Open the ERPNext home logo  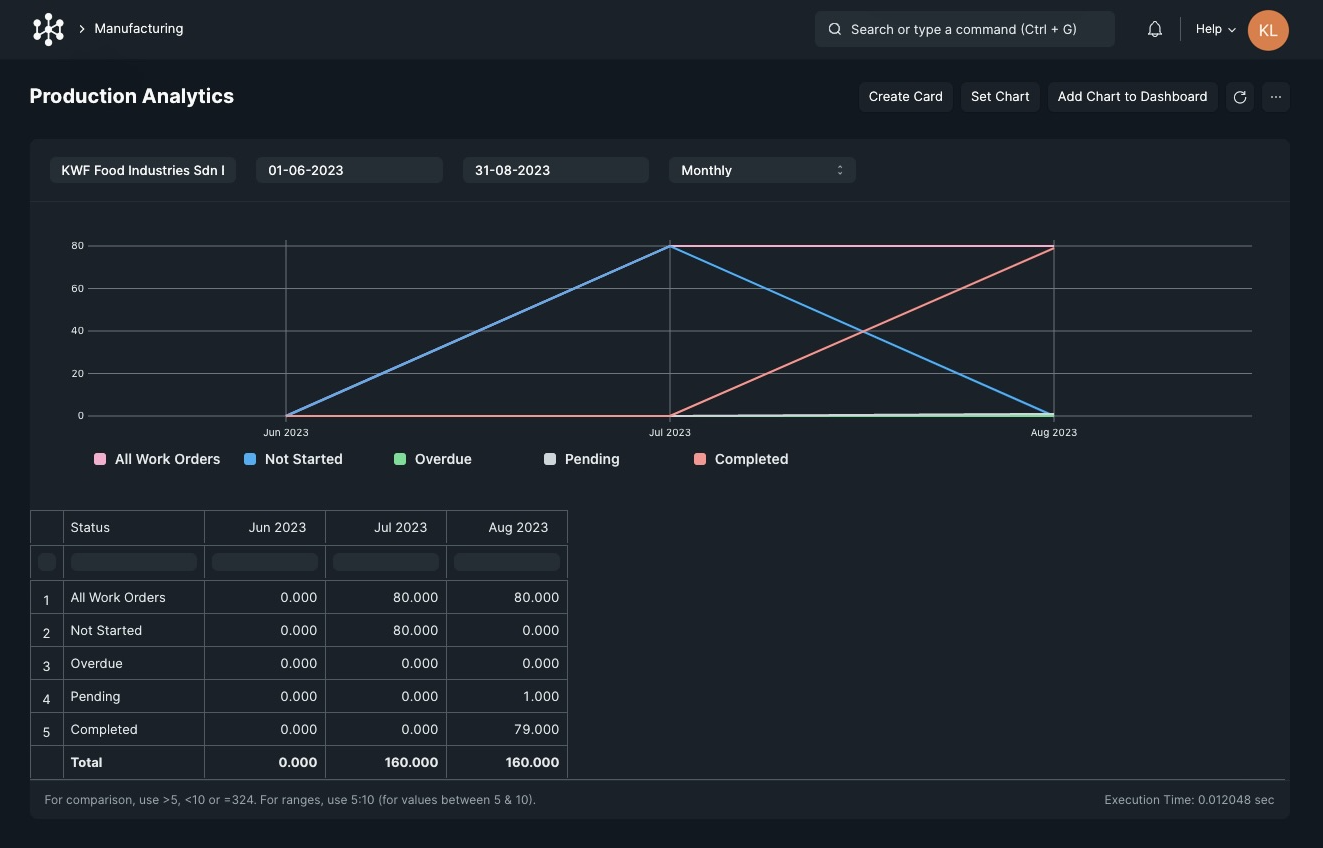pos(48,29)
